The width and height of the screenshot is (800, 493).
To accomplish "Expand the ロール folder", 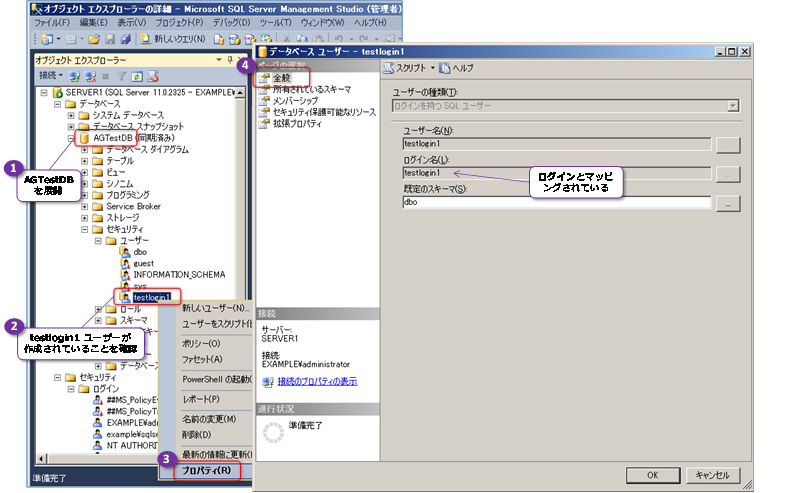I will tap(98, 309).
